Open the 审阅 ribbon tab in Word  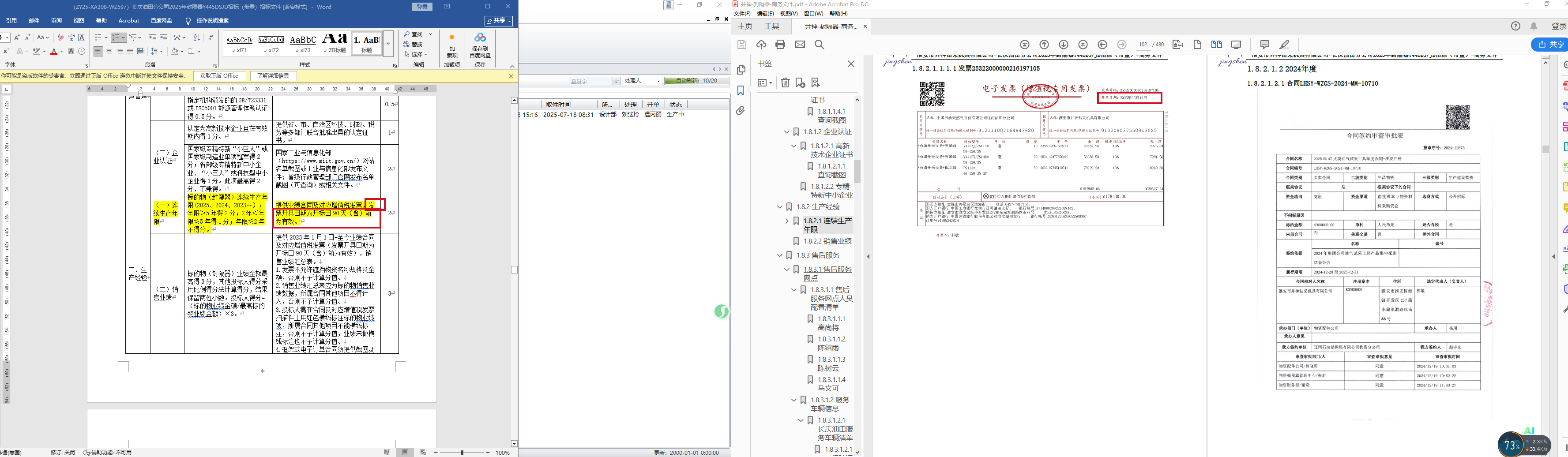(56, 21)
